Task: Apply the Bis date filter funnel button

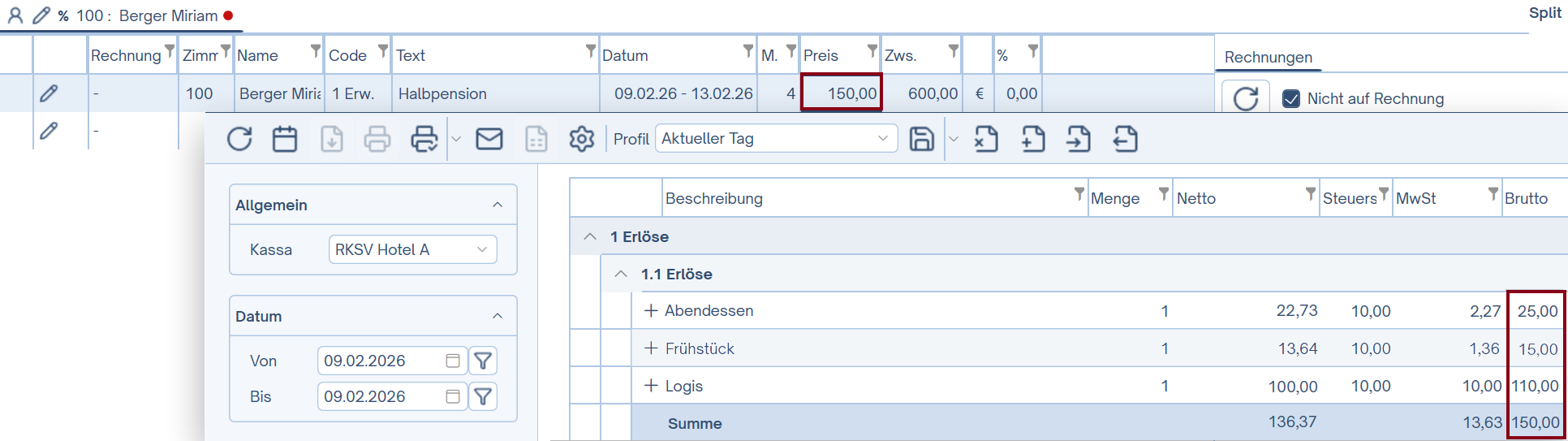Action: pos(483,396)
